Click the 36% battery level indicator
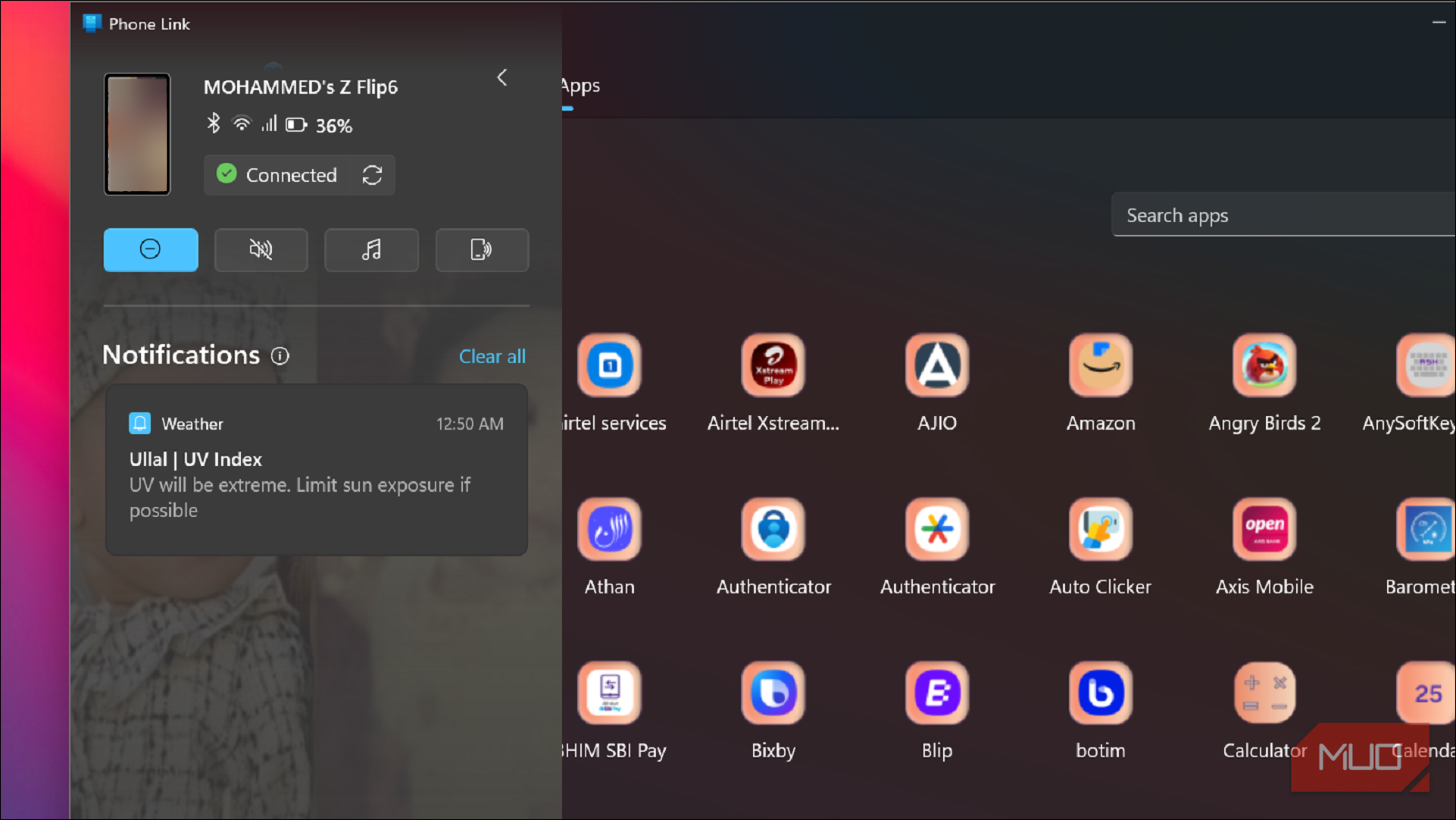Viewport: 1456px width, 820px height. click(320, 125)
